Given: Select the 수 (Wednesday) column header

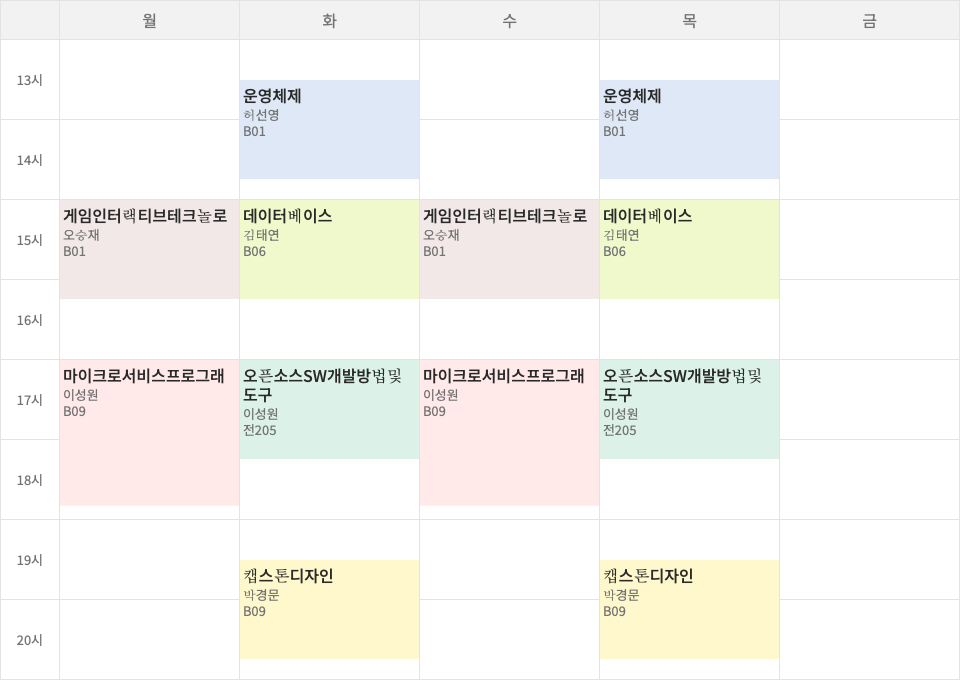Looking at the screenshot, I should tap(509, 20).
